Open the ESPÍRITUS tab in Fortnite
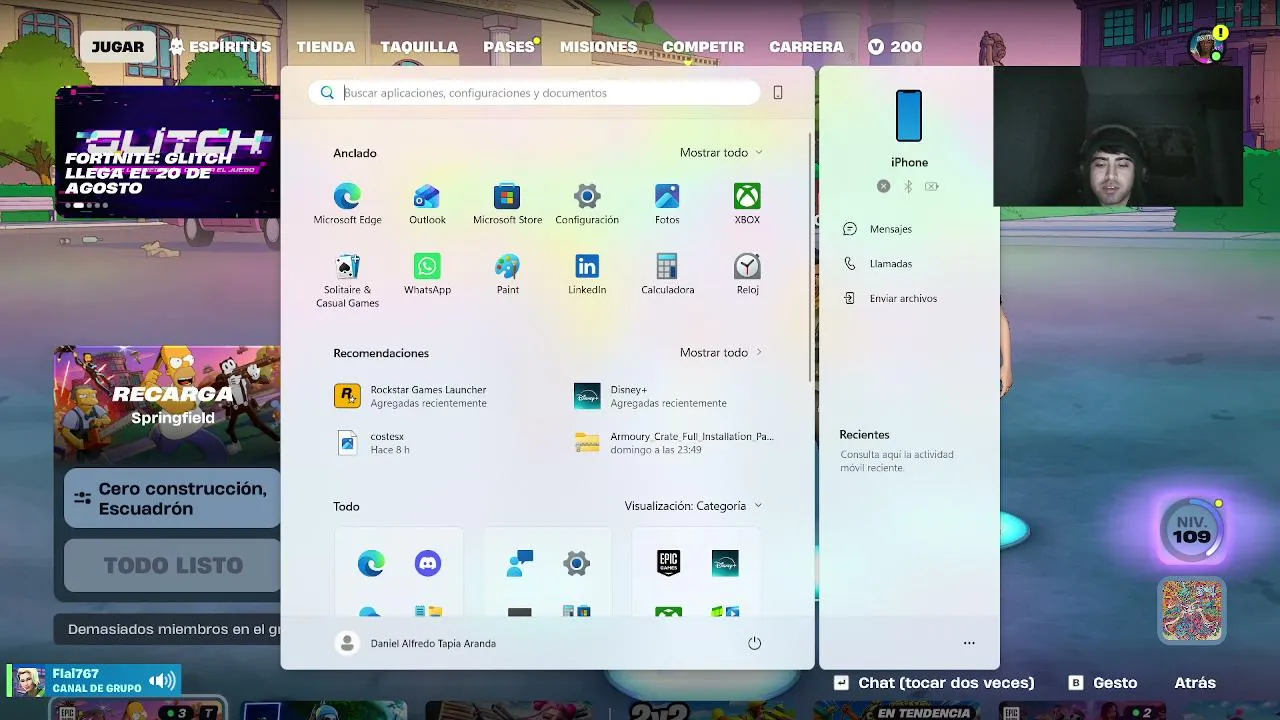The height and width of the screenshot is (720, 1280). (x=220, y=47)
